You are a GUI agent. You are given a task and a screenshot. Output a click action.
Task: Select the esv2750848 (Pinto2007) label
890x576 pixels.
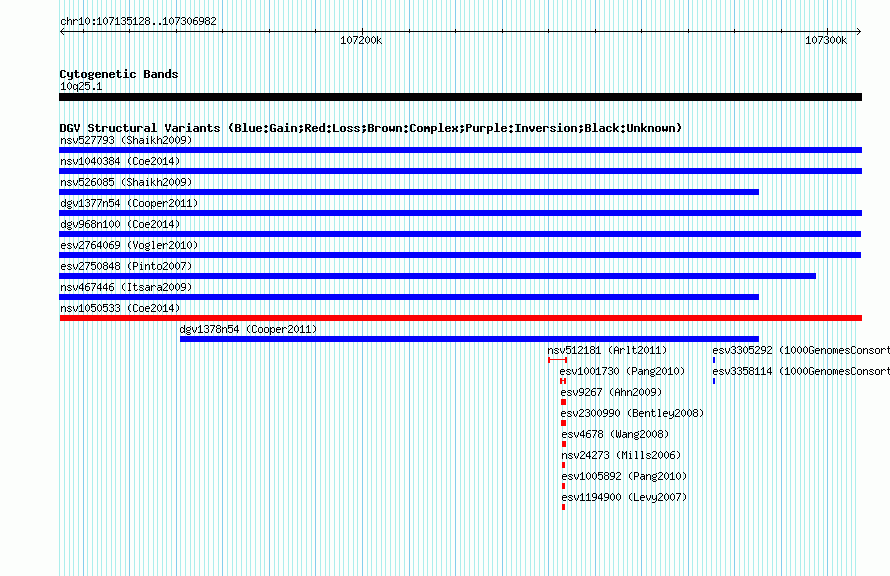[126, 266]
